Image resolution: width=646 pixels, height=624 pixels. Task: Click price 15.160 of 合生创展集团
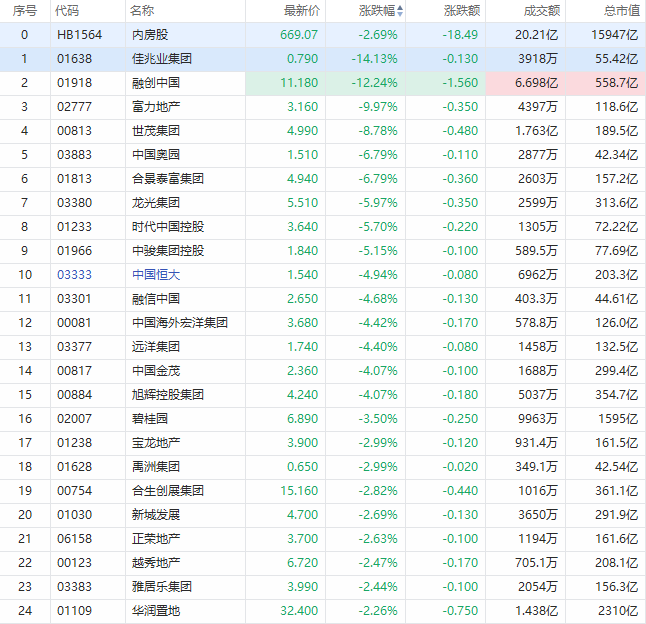pyautogui.click(x=299, y=491)
